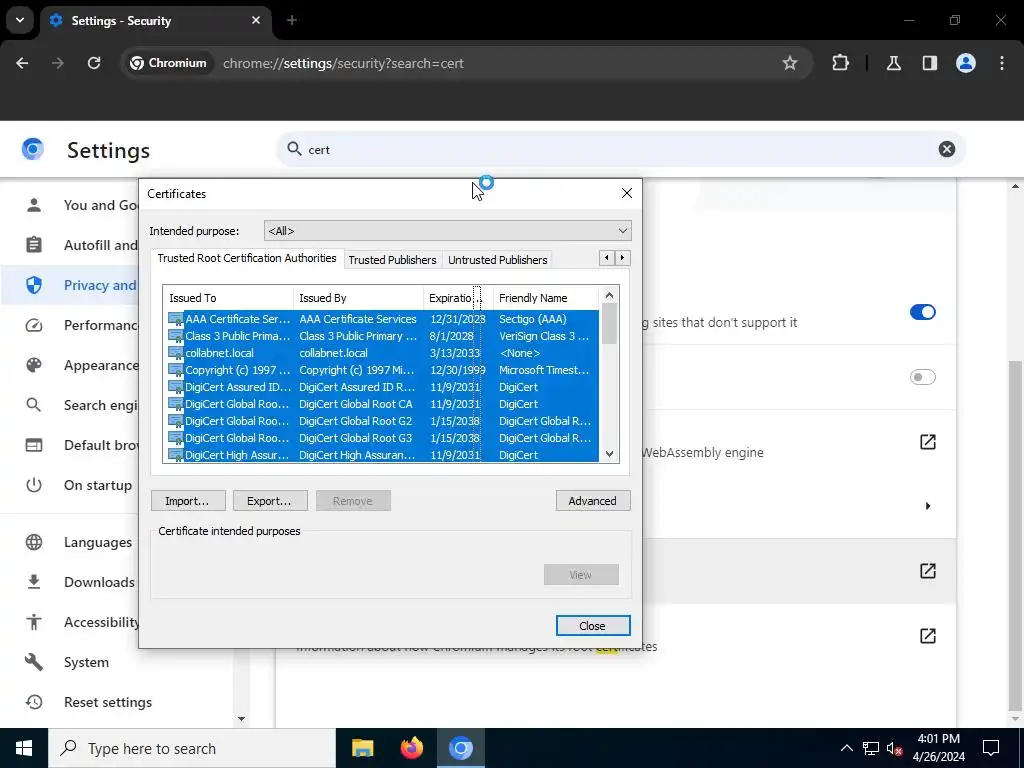Open external link on highlighted certificates row

pos(927,571)
